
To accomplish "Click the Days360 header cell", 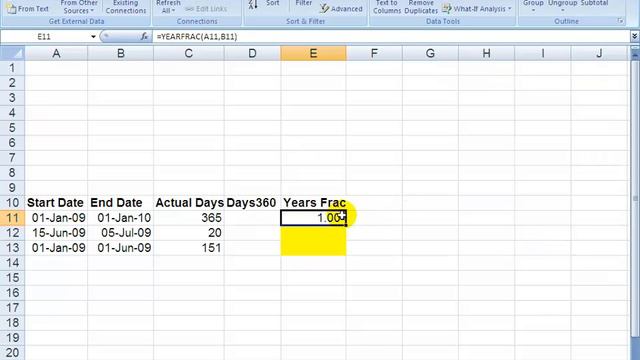I will tap(252, 203).
